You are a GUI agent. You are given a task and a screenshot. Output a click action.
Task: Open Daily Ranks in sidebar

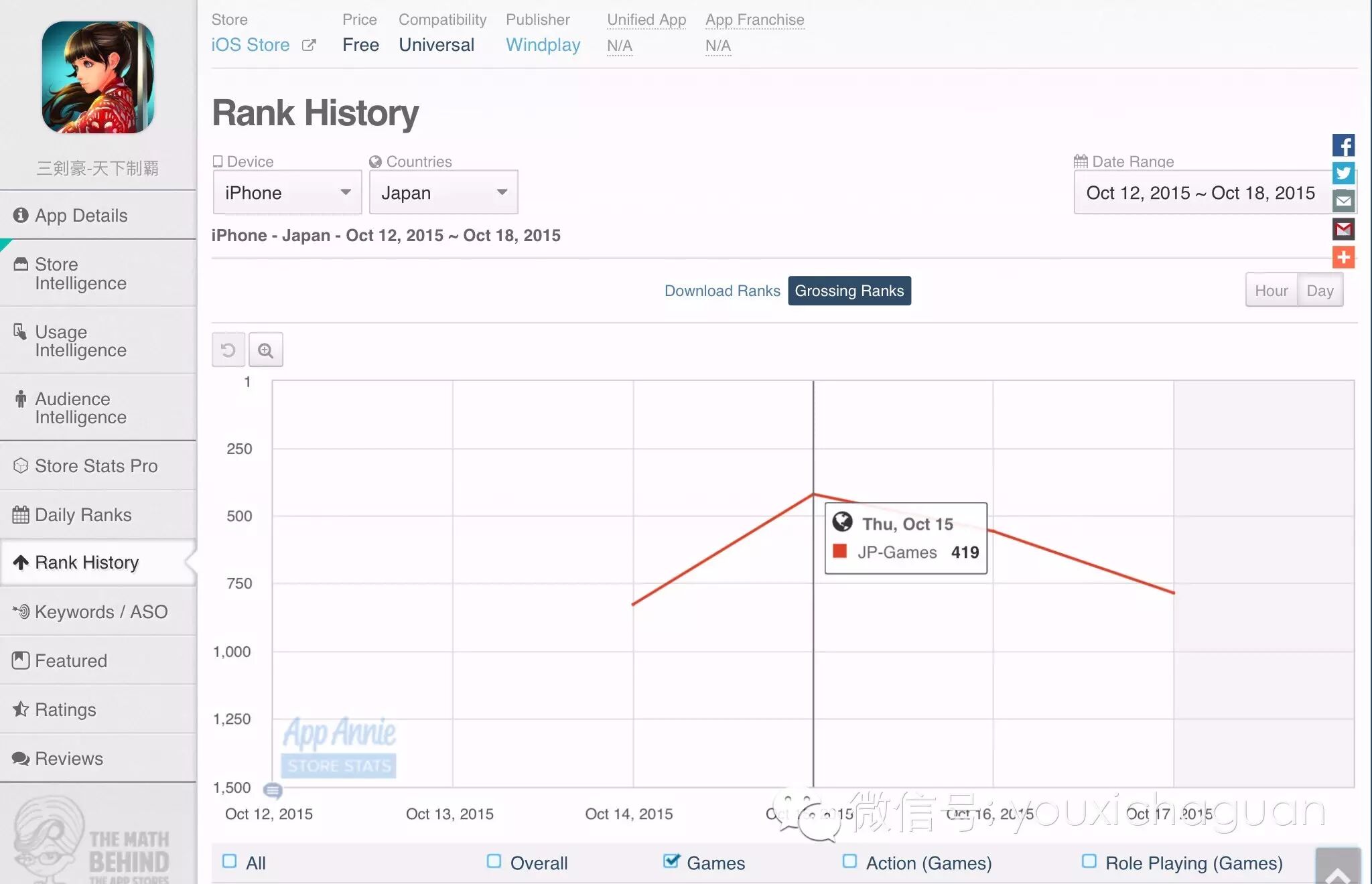coord(83,514)
